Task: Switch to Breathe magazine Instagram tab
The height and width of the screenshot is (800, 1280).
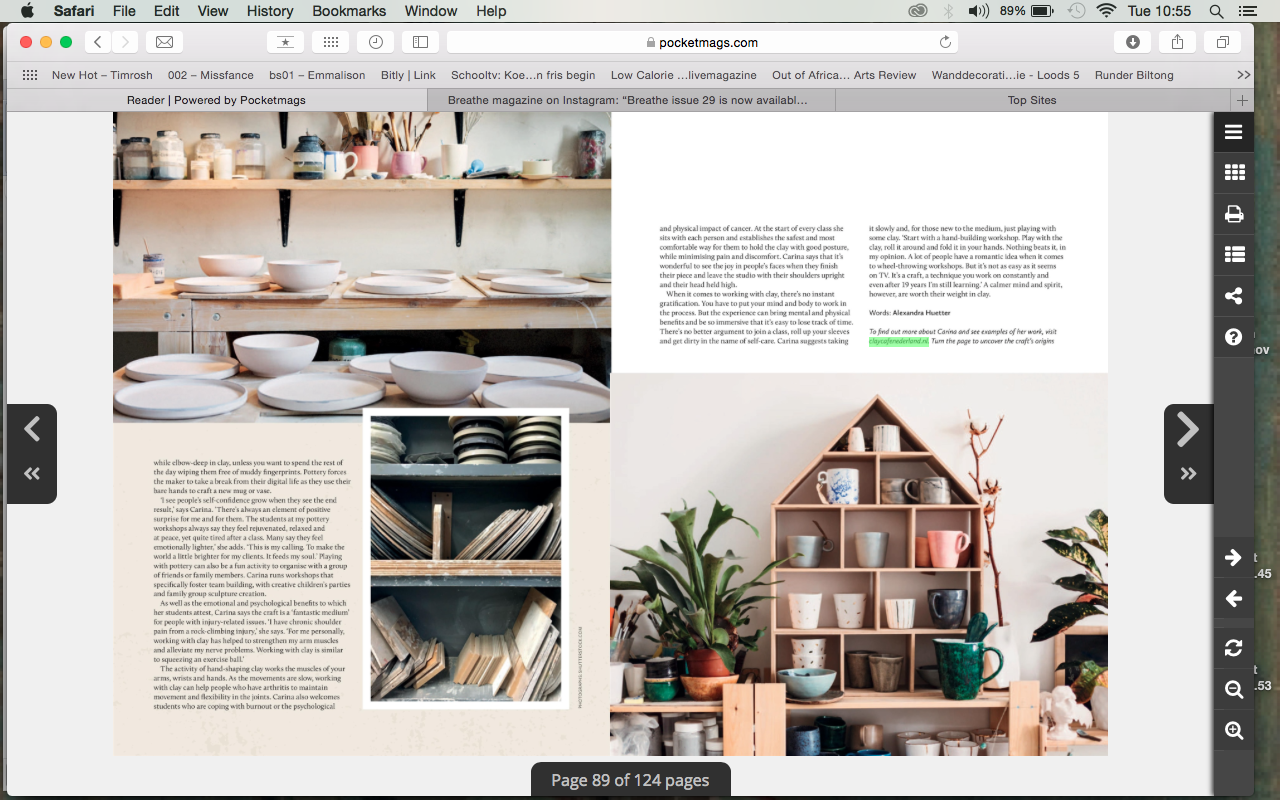Action: (631, 100)
